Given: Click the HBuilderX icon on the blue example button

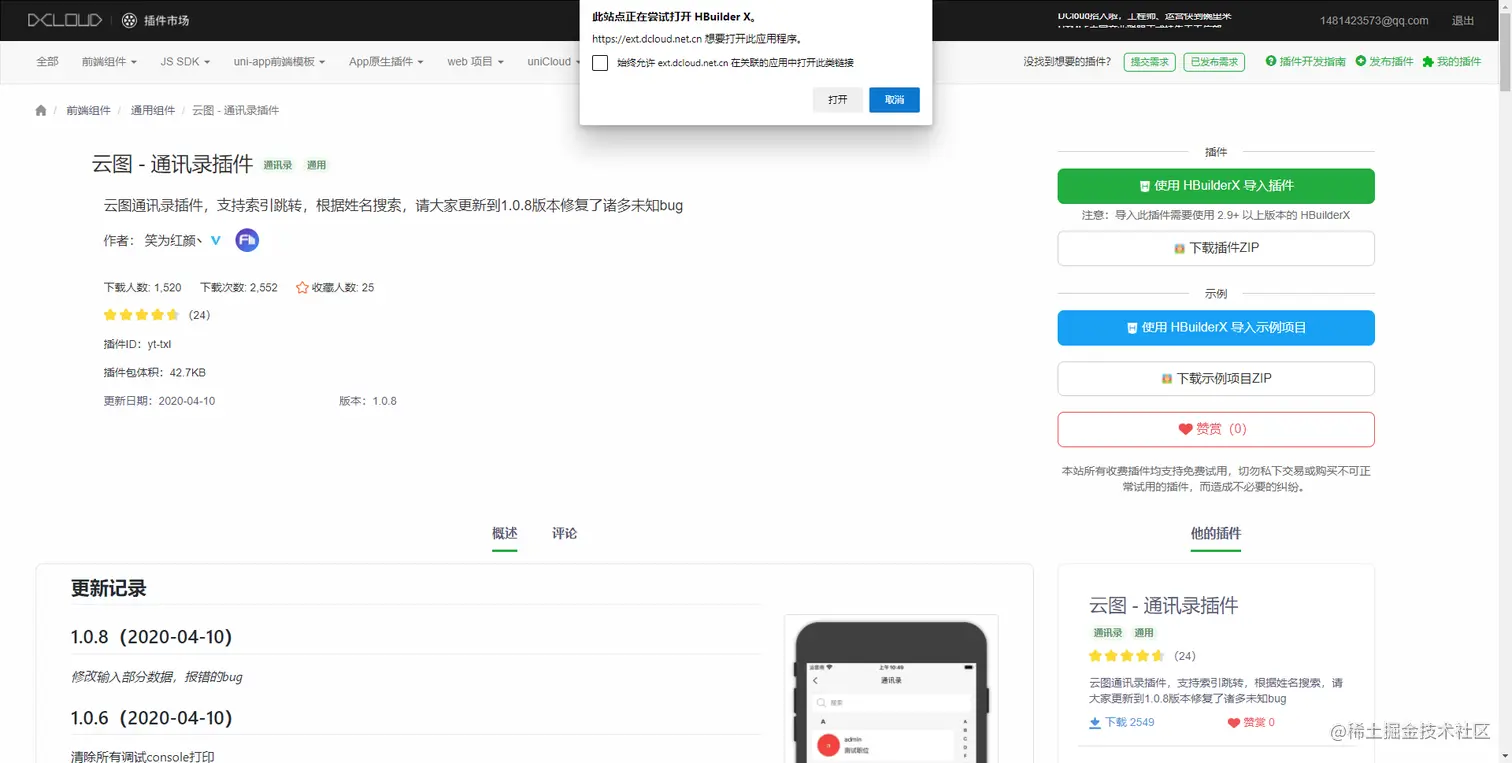Looking at the screenshot, I should click(x=1132, y=328).
